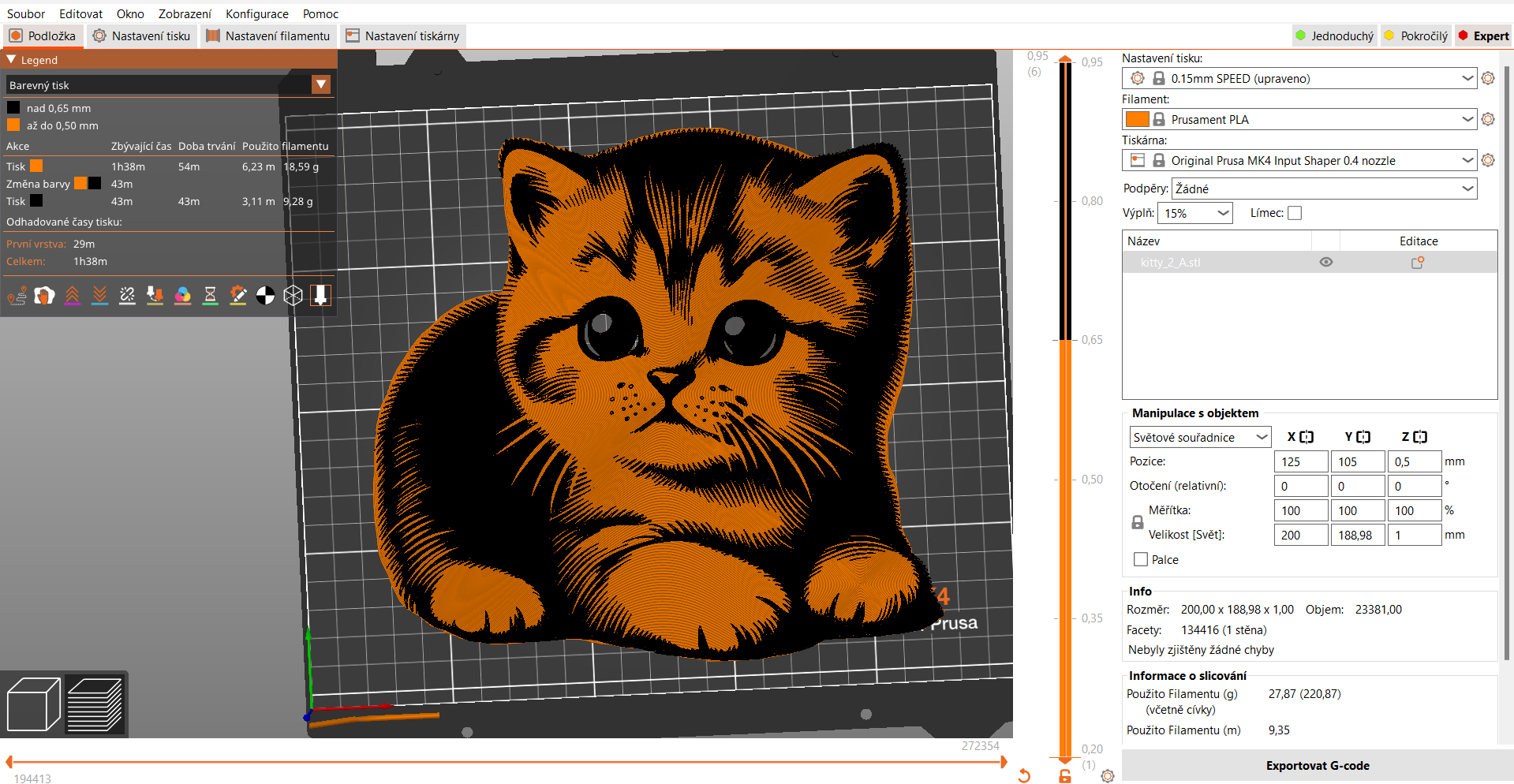Click the X size field showing 200
This screenshot has width=1514, height=784.
(1300, 535)
